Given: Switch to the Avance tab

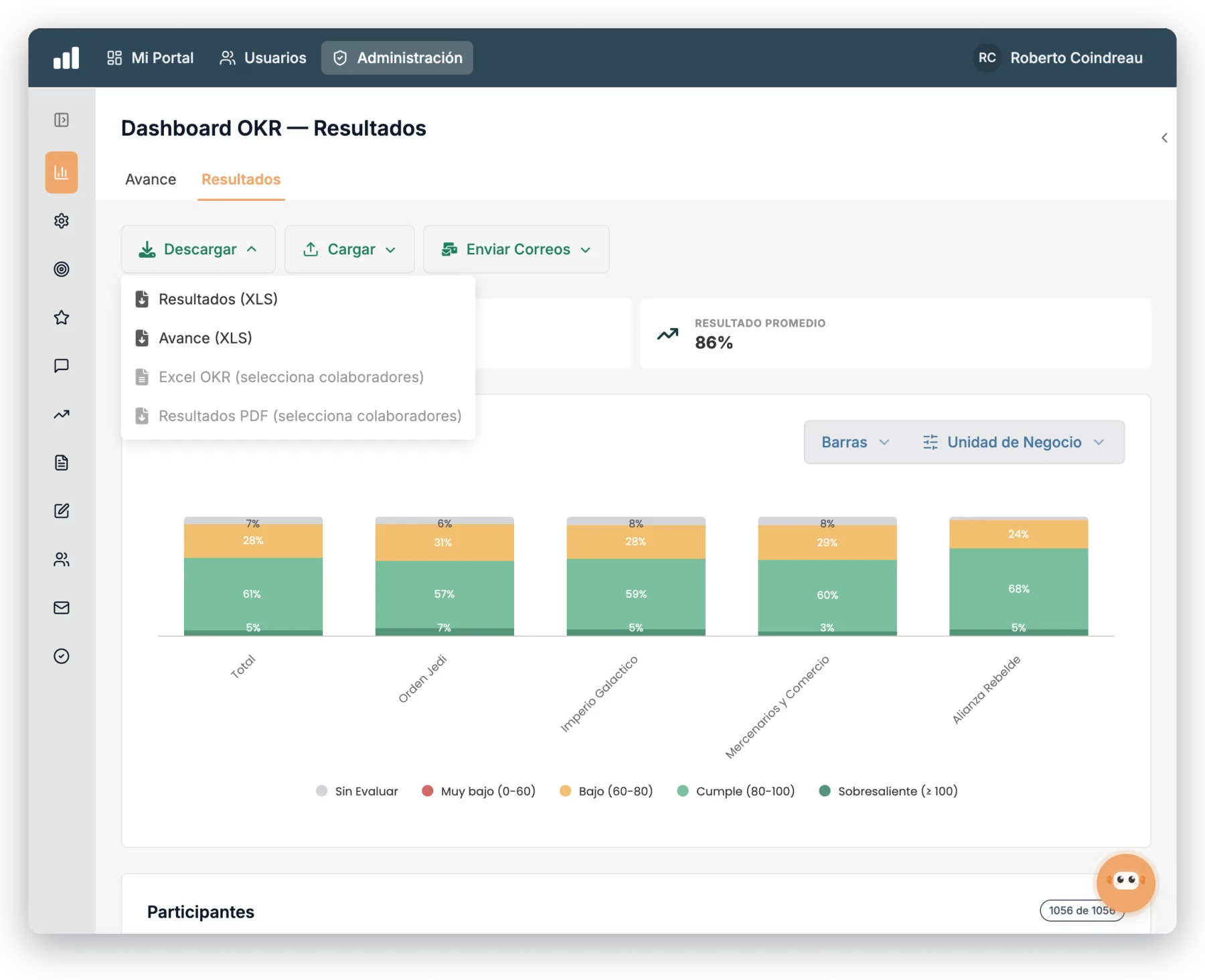Looking at the screenshot, I should [x=151, y=179].
